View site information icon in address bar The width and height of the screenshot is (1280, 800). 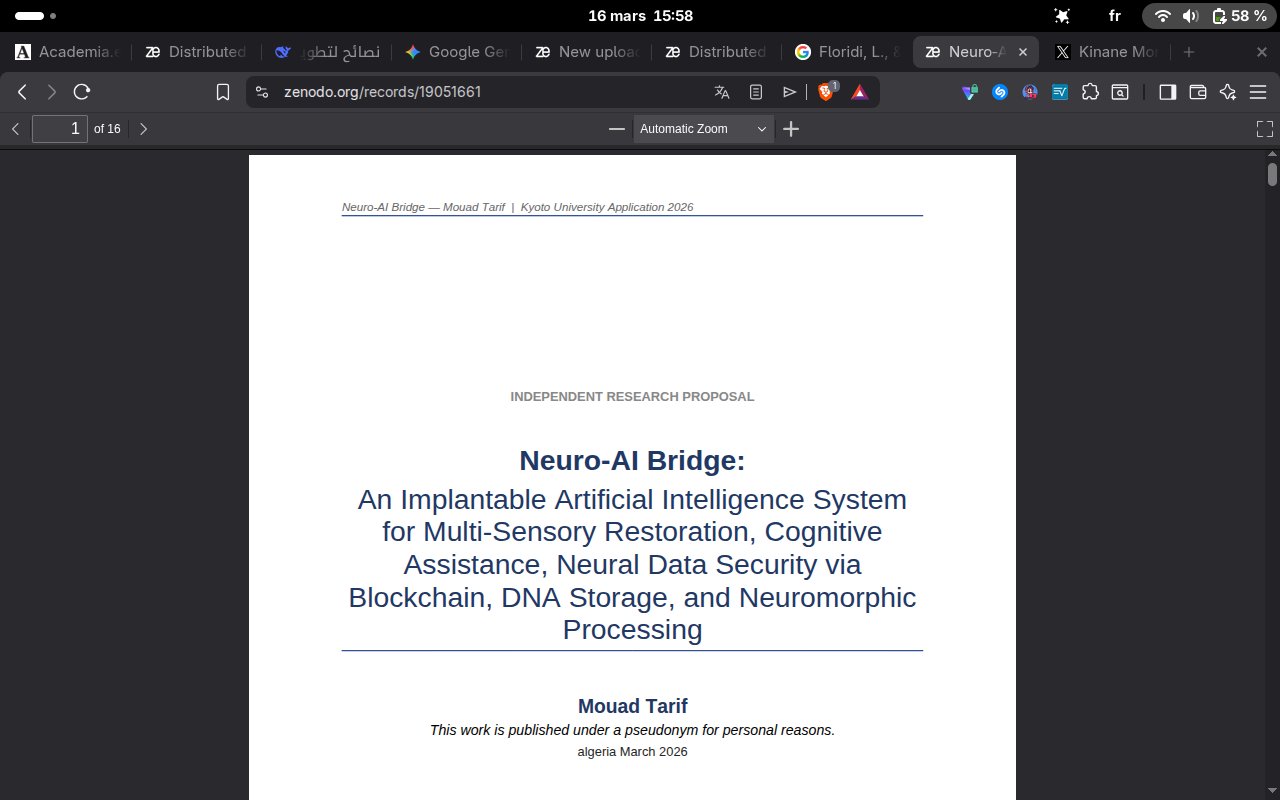(x=262, y=92)
